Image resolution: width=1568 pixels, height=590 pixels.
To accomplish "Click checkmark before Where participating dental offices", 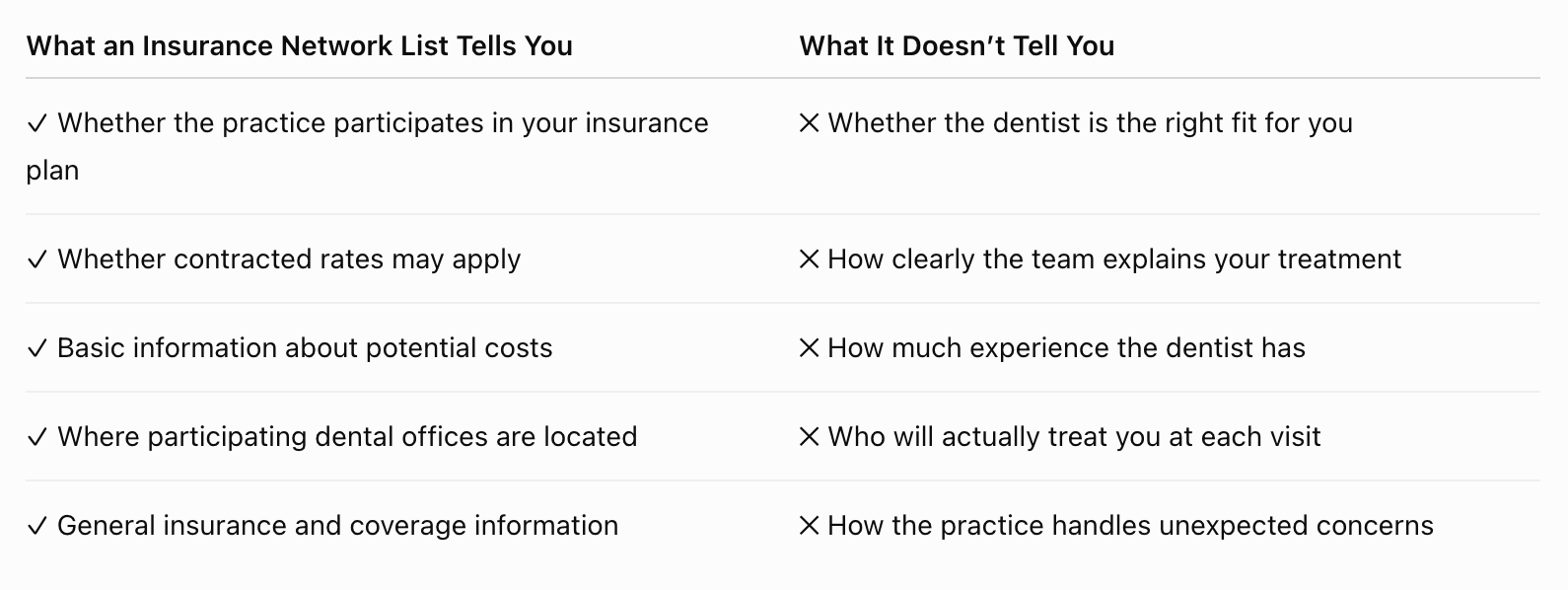I will pos(37,438).
